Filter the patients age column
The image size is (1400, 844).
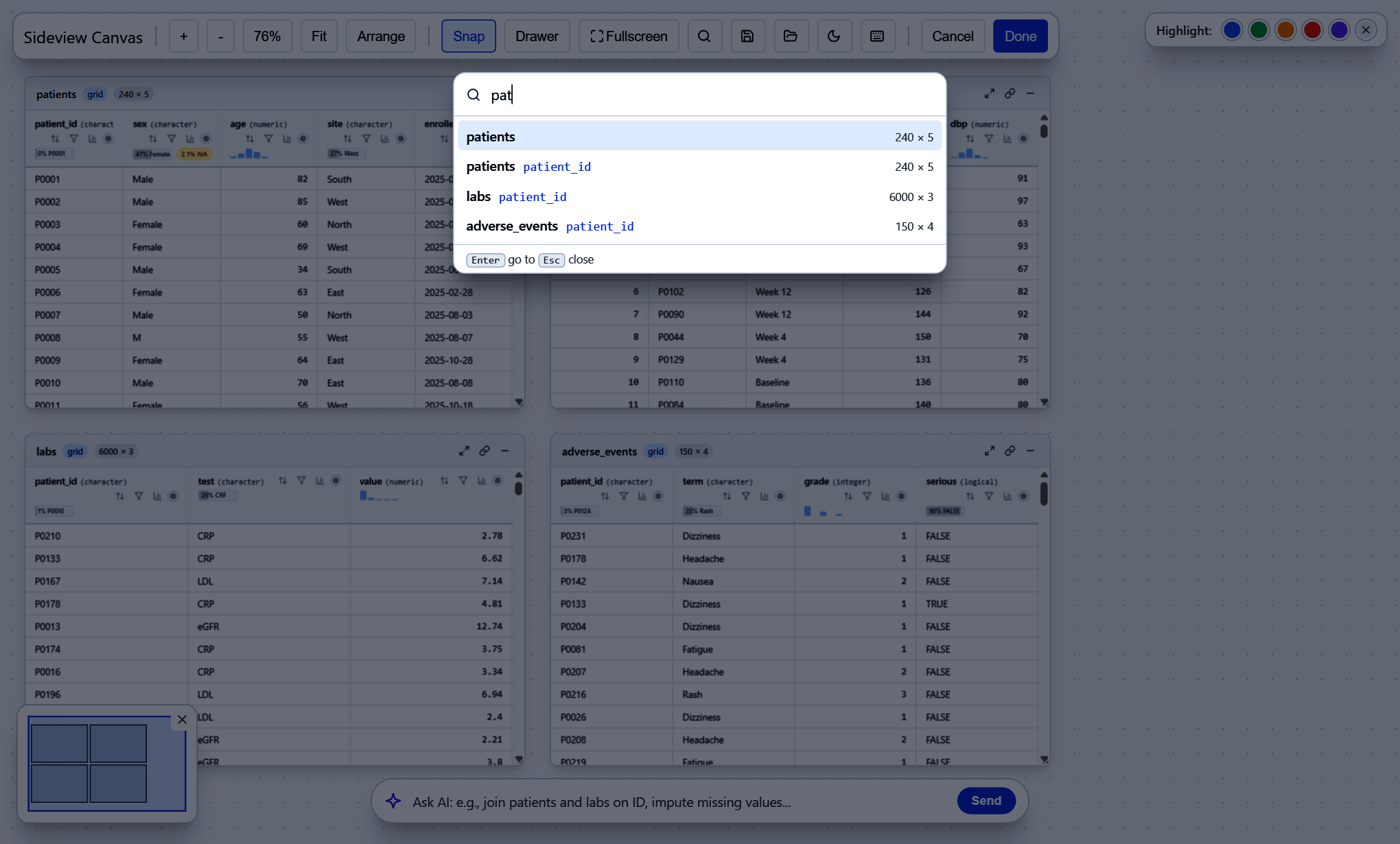point(268,139)
